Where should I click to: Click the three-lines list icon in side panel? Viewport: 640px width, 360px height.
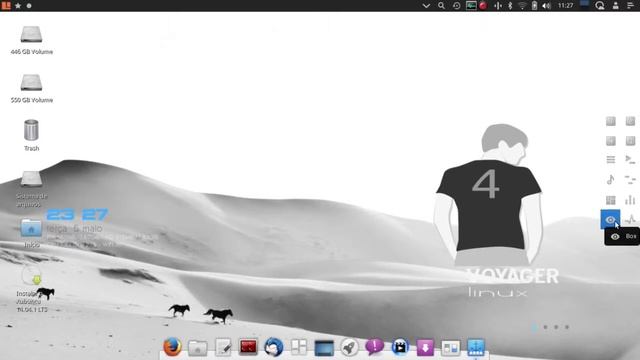[x=611, y=160]
